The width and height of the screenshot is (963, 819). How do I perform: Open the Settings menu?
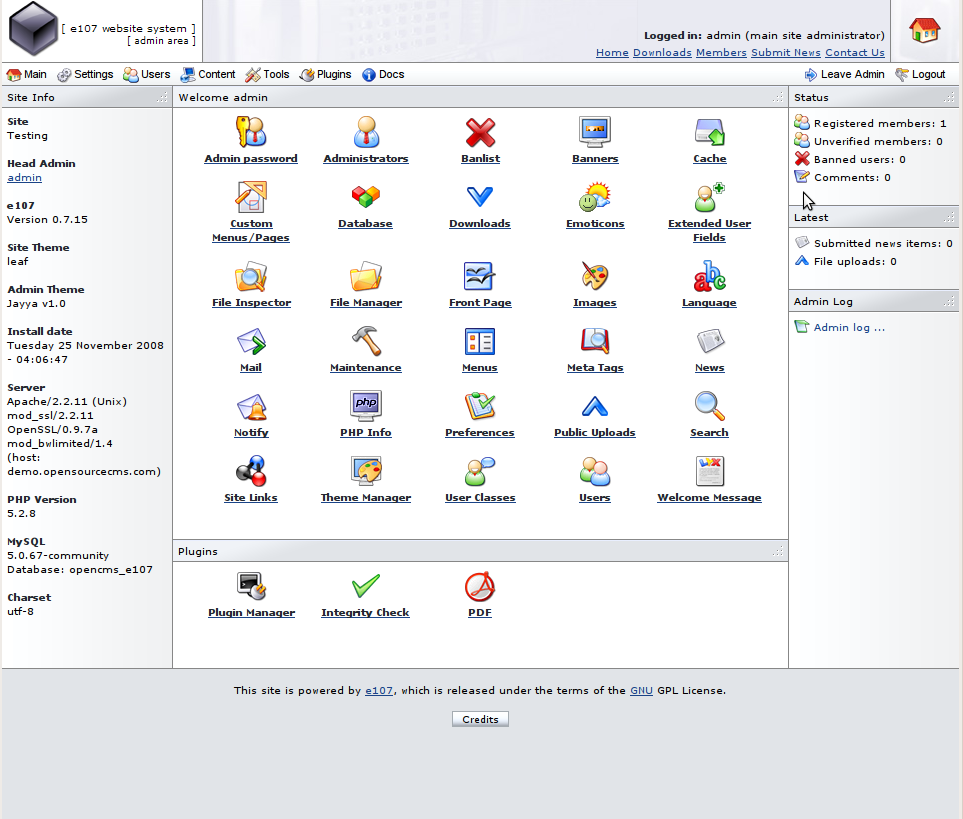85,74
